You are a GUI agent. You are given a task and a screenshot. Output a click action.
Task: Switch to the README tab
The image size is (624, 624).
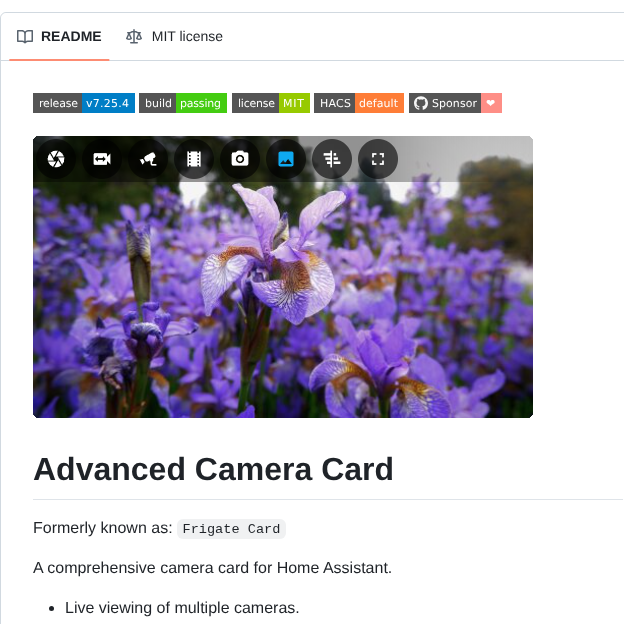59,37
